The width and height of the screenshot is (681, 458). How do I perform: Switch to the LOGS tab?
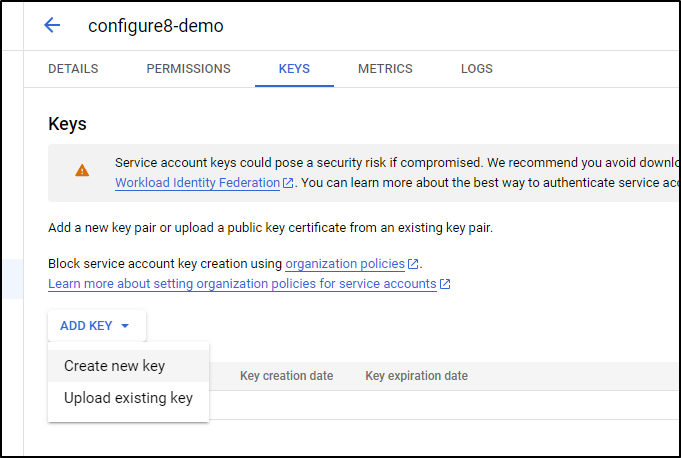[477, 69]
